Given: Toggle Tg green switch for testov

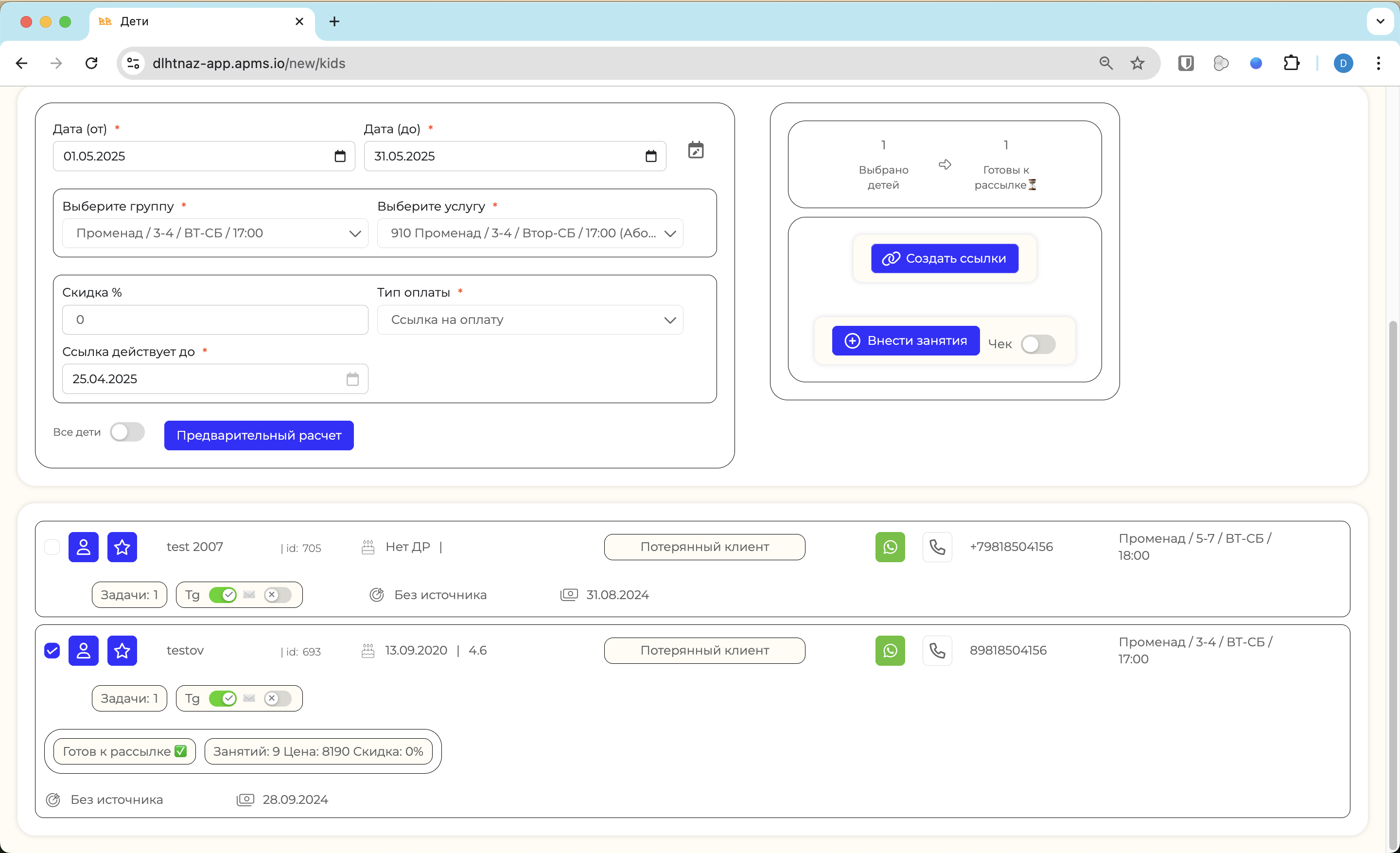Looking at the screenshot, I should pyautogui.click(x=223, y=698).
